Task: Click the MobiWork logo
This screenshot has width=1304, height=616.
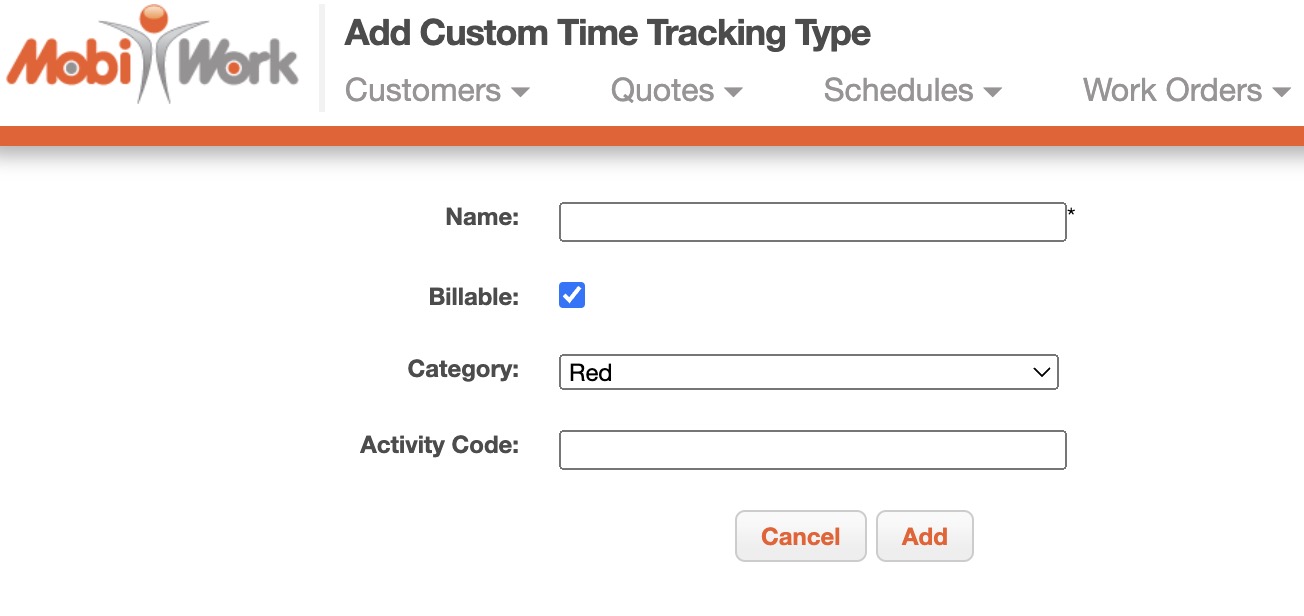Action: pos(153,56)
